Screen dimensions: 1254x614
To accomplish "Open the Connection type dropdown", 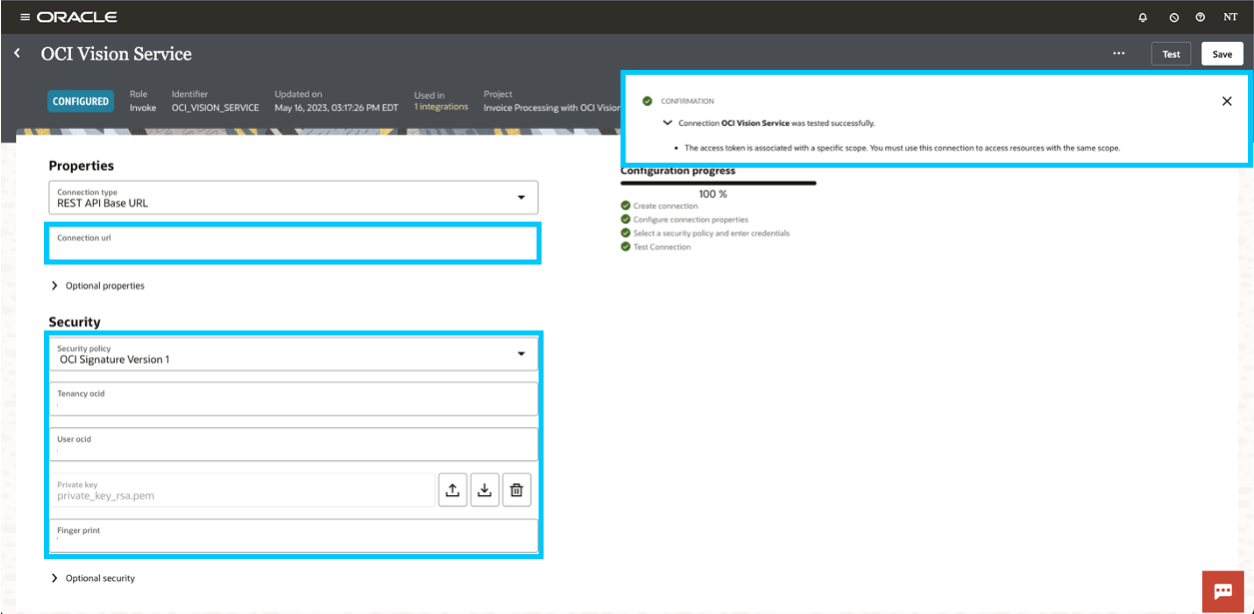I will click(521, 197).
